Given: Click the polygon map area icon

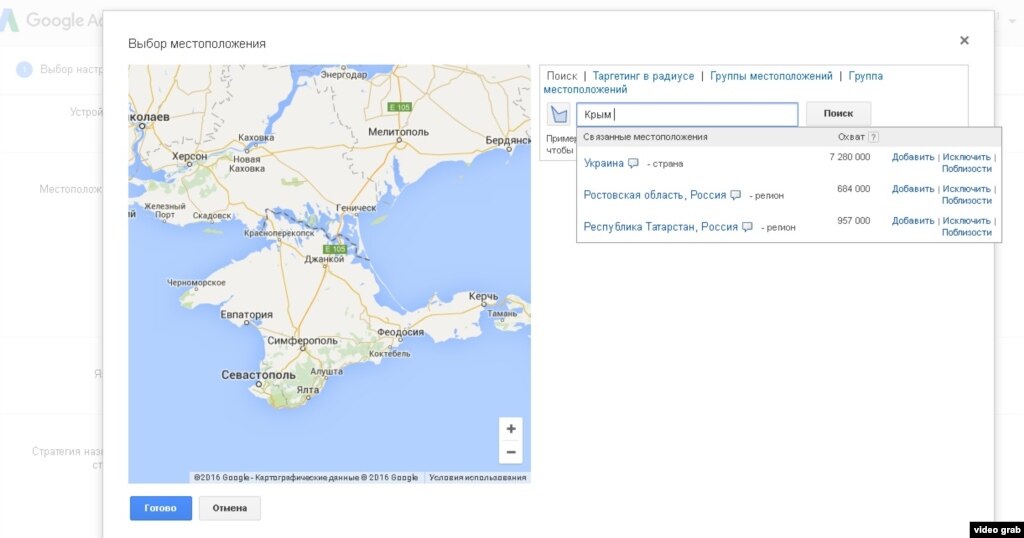Looking at the screenshot, I should coord(559,115).
